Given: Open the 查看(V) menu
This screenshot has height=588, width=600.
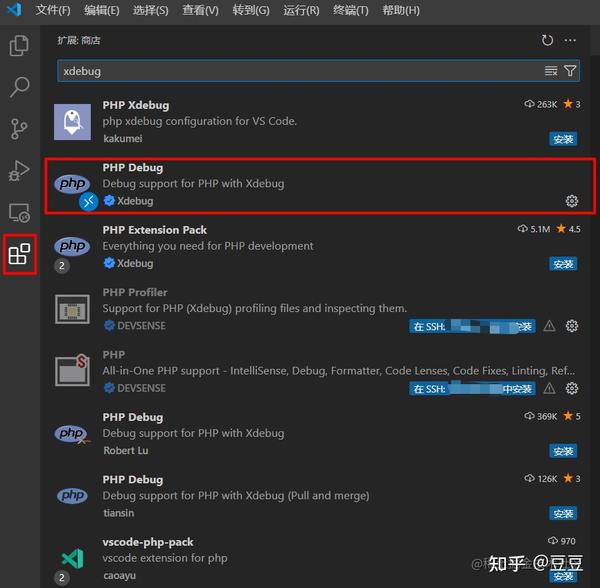Looking at the screenshot, I should tap(200, 10).
